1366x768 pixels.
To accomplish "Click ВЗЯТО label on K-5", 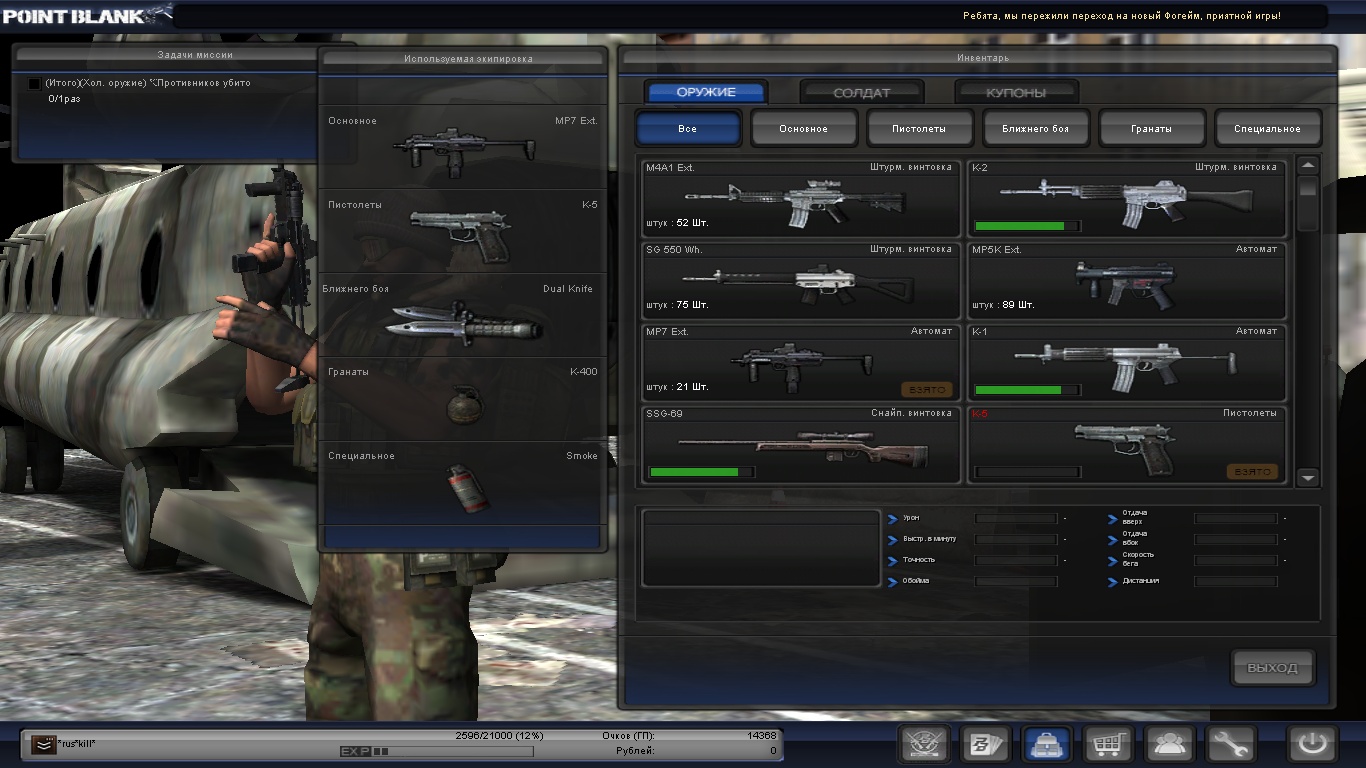I will pos(1252,472).
